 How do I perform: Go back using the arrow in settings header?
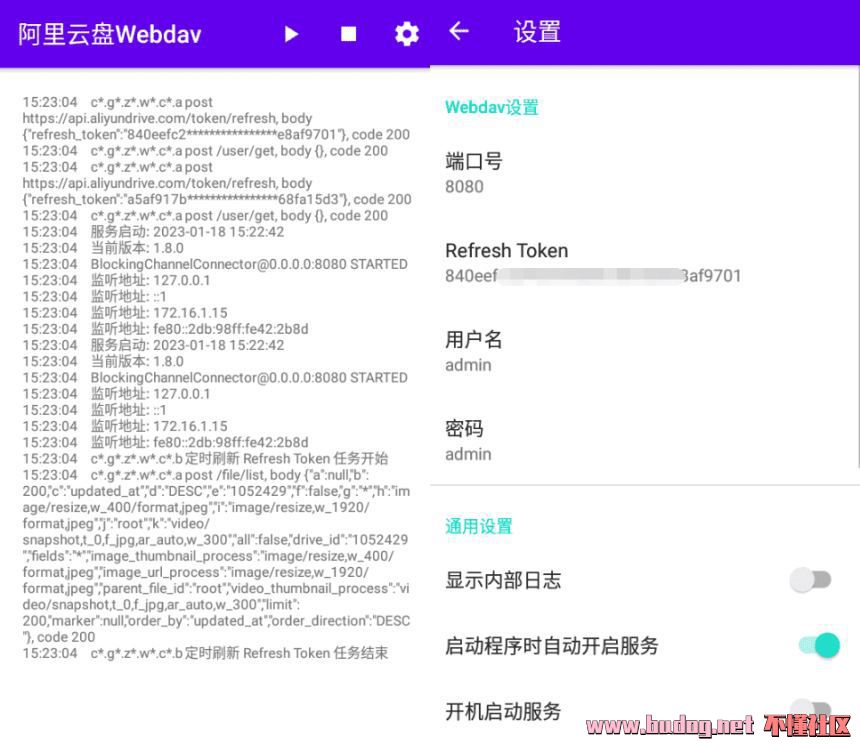click(x=459, y=31)
